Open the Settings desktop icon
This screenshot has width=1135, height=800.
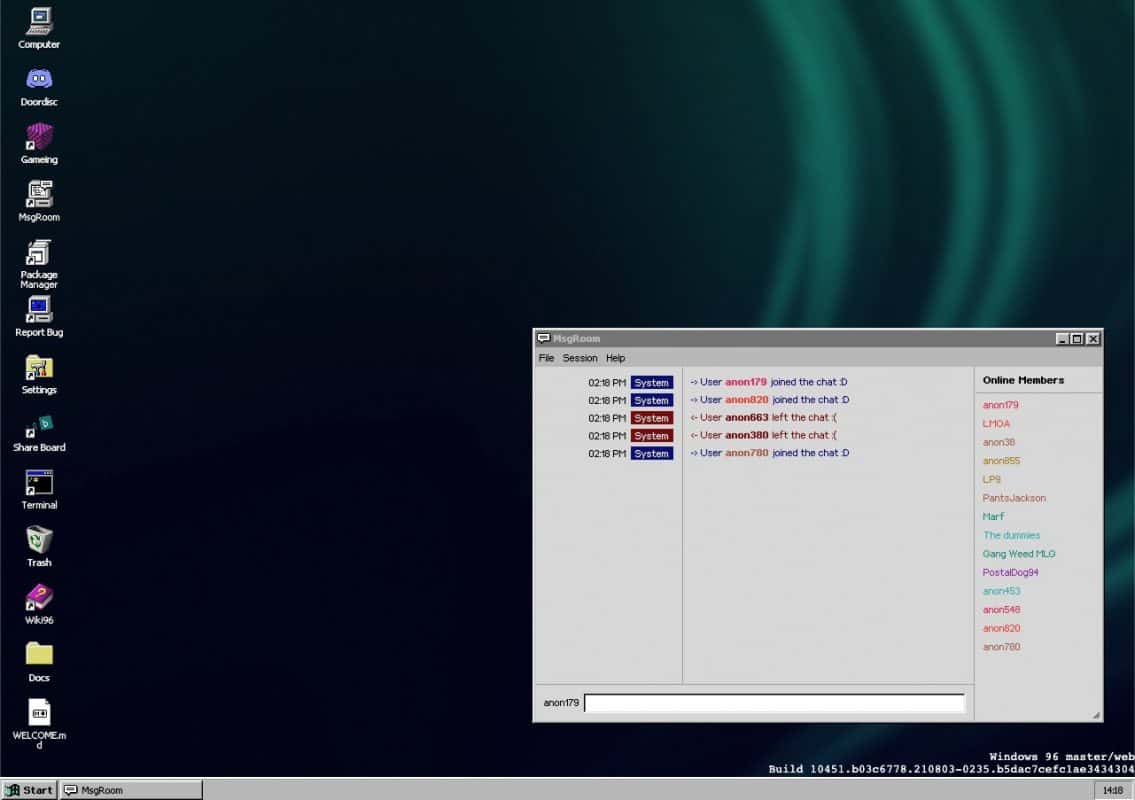pos(38,368)
